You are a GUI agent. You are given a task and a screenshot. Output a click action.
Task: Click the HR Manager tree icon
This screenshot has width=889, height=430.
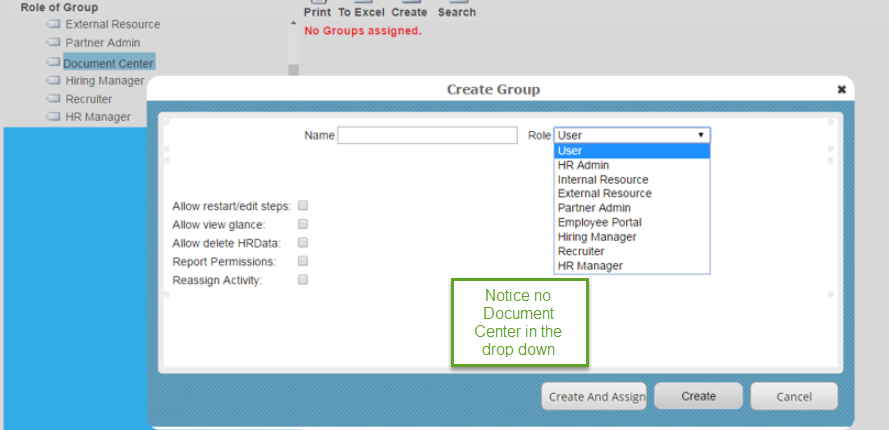(53, 117)
